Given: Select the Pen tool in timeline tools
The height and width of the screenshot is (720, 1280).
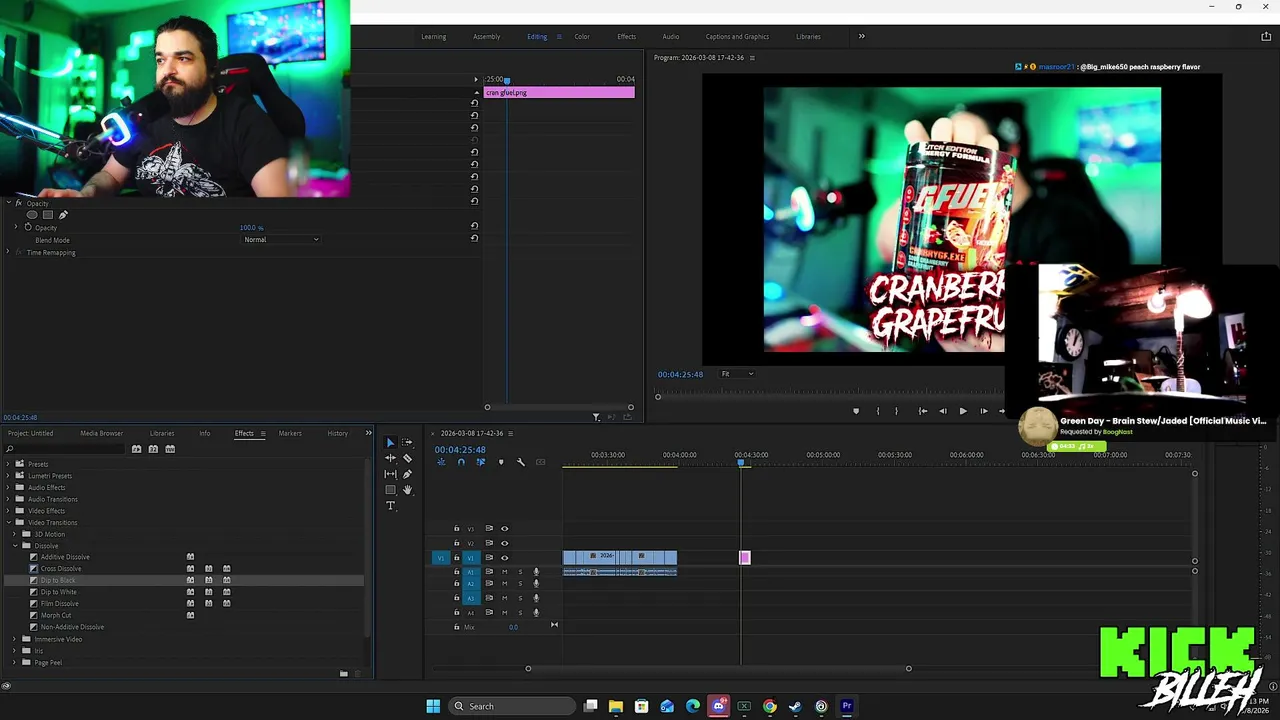Looking at the screenshot, I should point(407,474).
